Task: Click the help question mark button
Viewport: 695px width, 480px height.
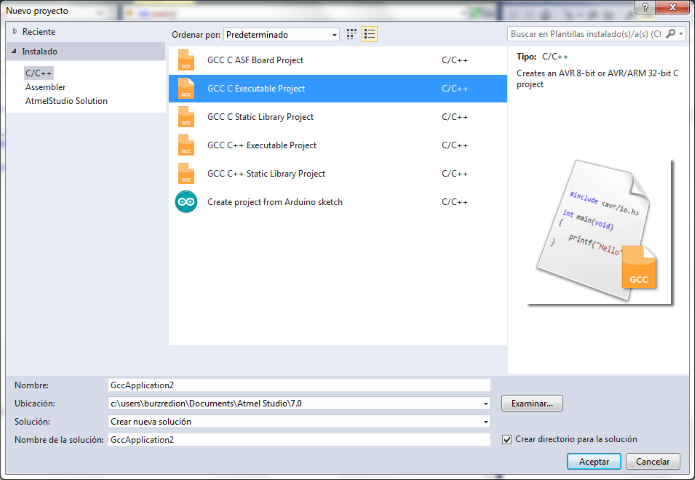Action: [645, 7]
